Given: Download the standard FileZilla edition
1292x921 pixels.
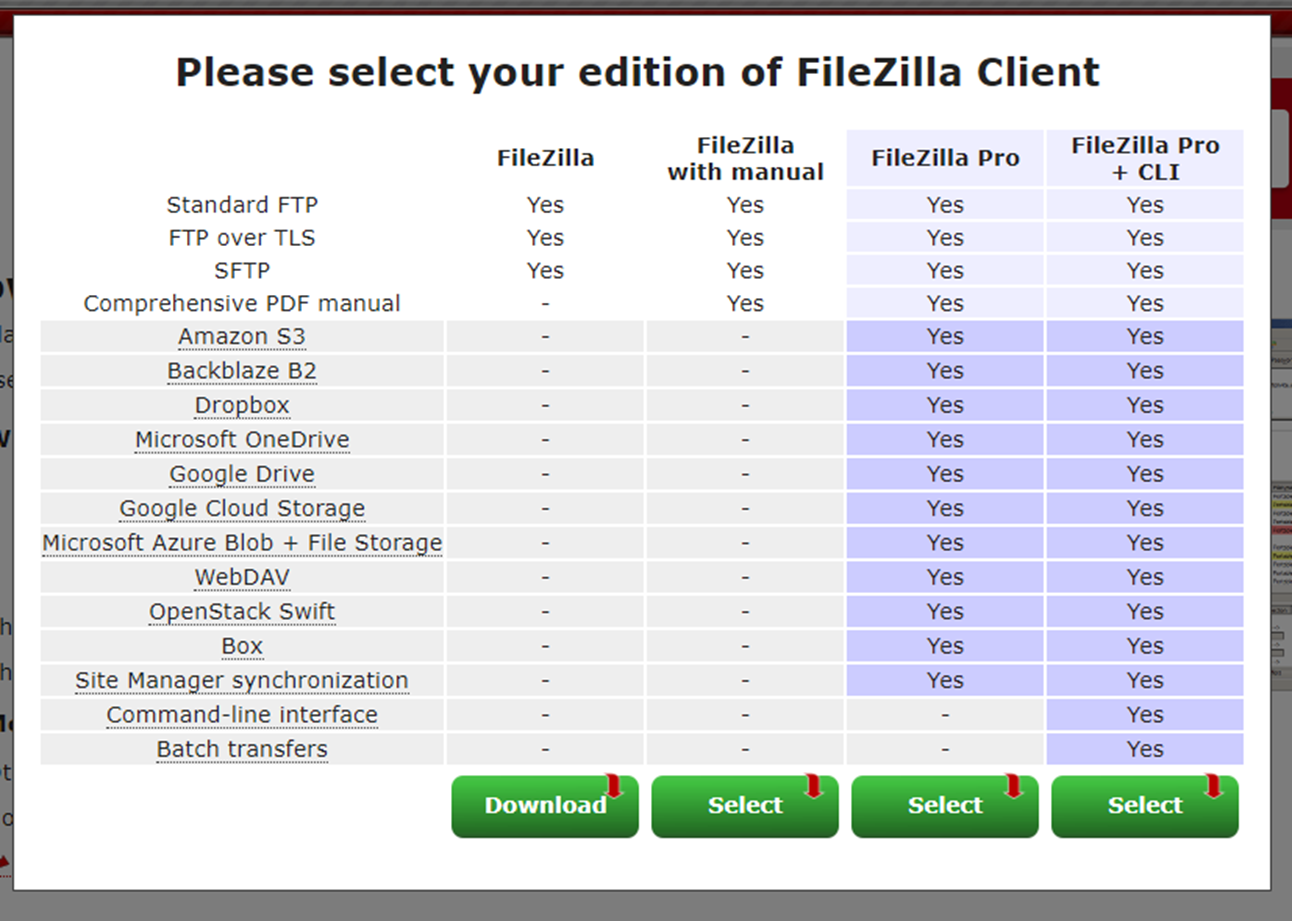Looking at the screenshot, I should [x=545, y=806].
